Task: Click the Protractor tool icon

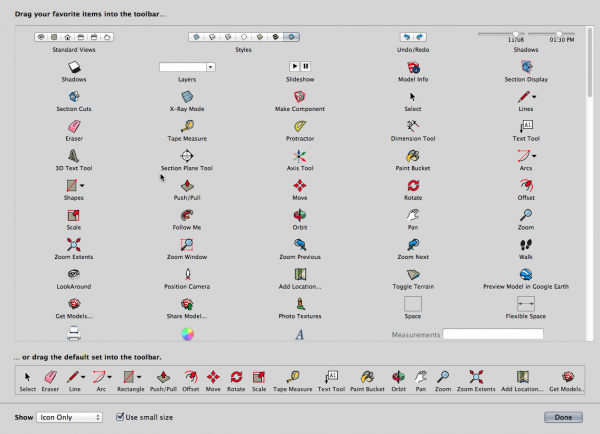Action: 300,126
